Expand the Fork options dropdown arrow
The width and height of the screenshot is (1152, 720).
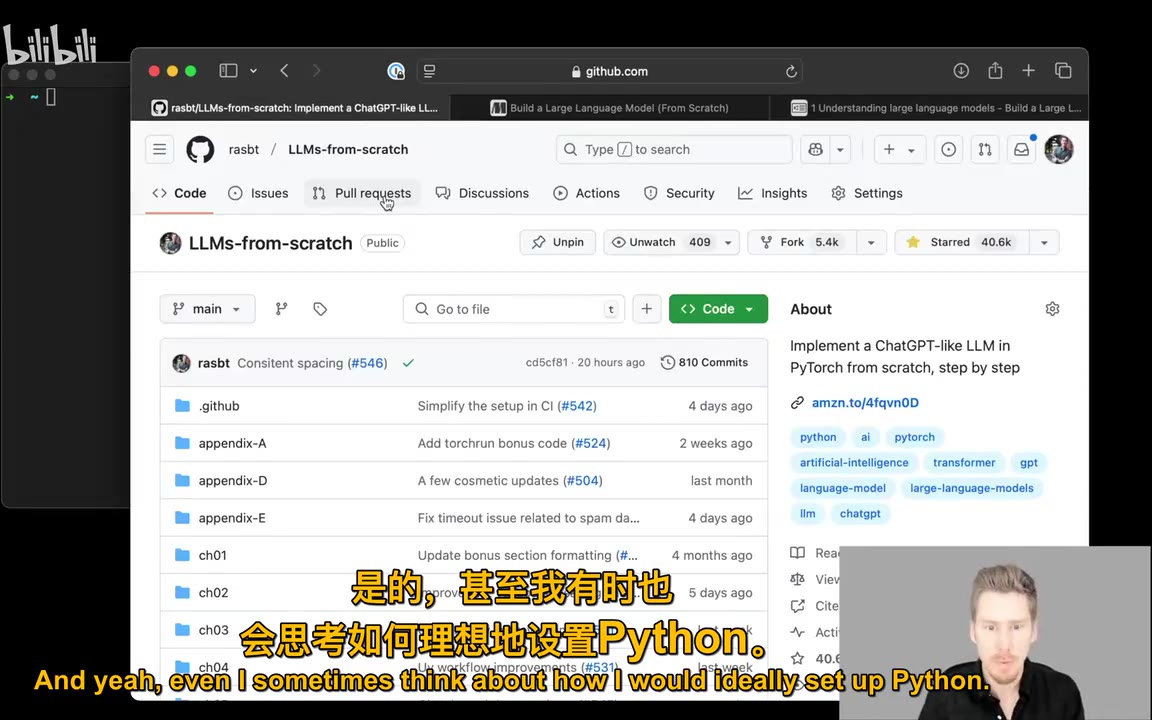pos(871,242)
